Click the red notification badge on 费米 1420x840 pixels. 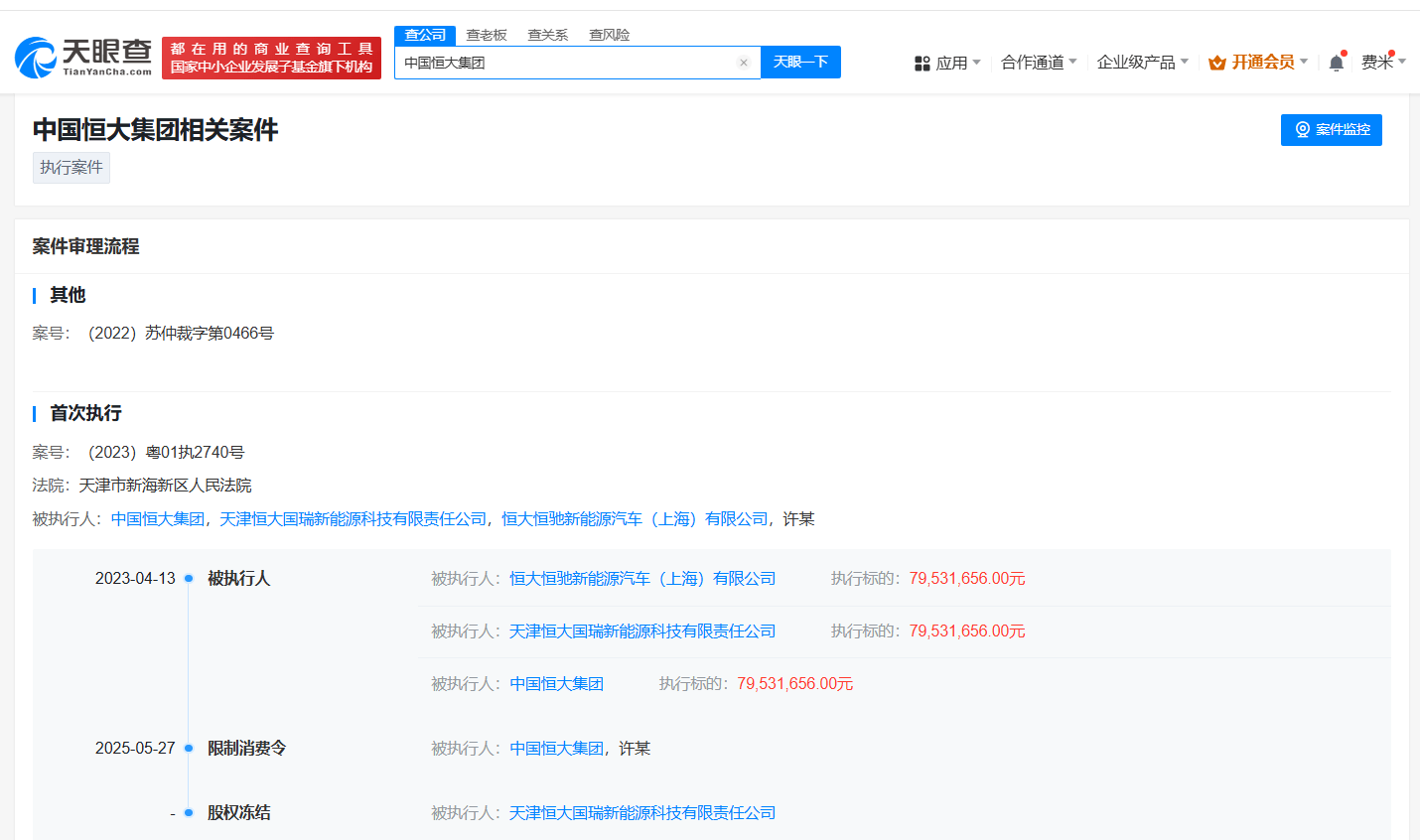[1391, 53]
